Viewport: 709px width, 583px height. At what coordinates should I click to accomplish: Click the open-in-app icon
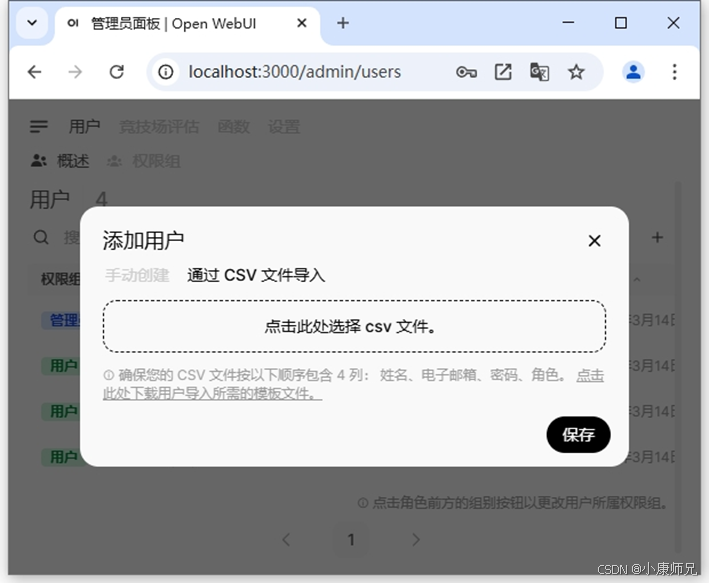point(503,72)
